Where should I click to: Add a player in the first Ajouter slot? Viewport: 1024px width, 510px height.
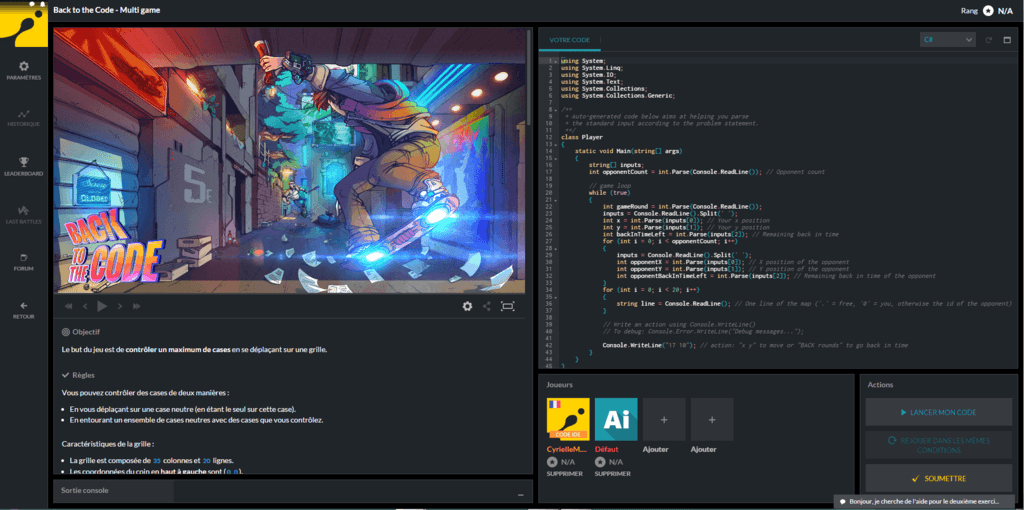(664, 419)
